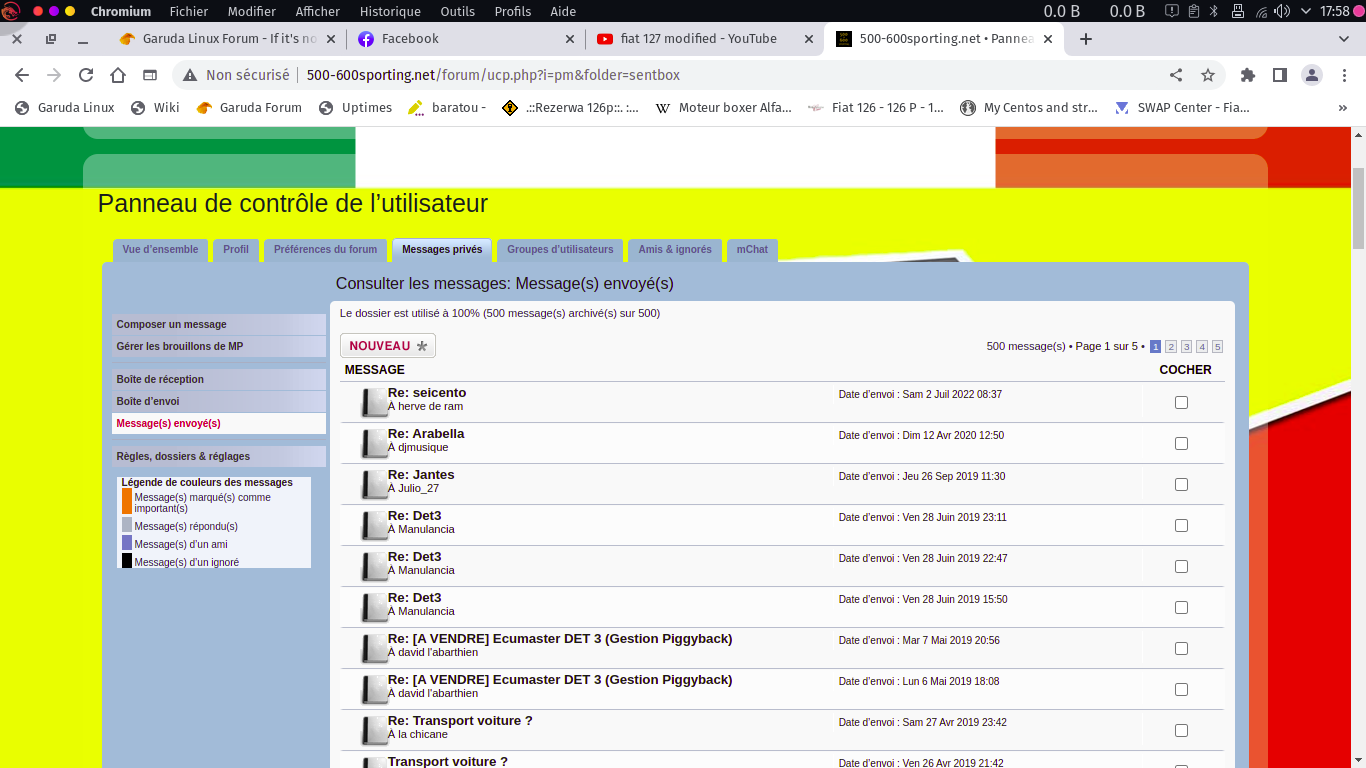Open a new browser tab
The height and width of the screenshot is (768, 1366).
coord(1086,39)
